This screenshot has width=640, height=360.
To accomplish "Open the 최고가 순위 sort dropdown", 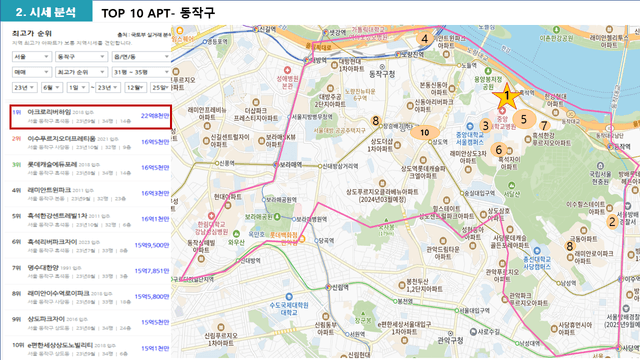I will (x=81, y=72).
